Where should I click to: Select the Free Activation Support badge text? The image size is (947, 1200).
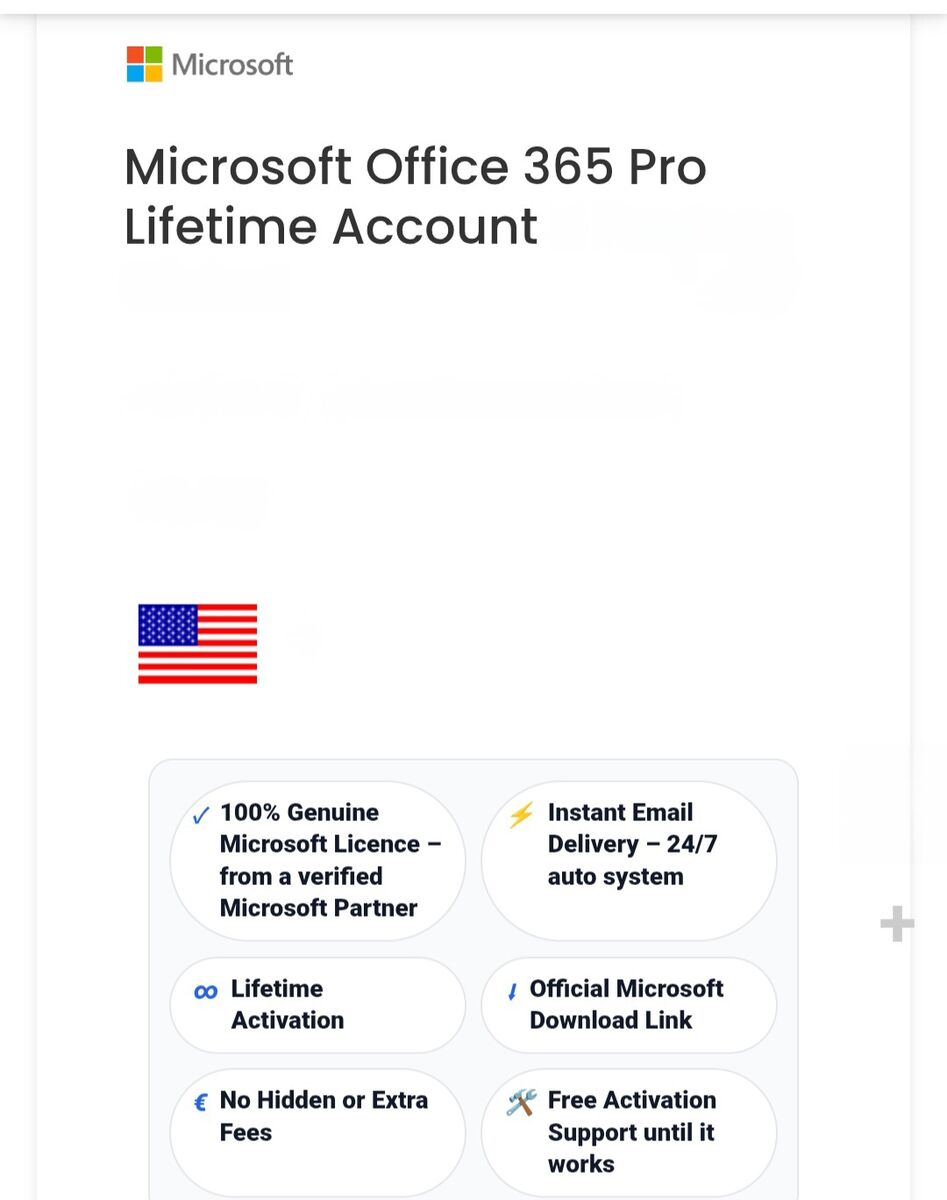tap(631, 1132)
